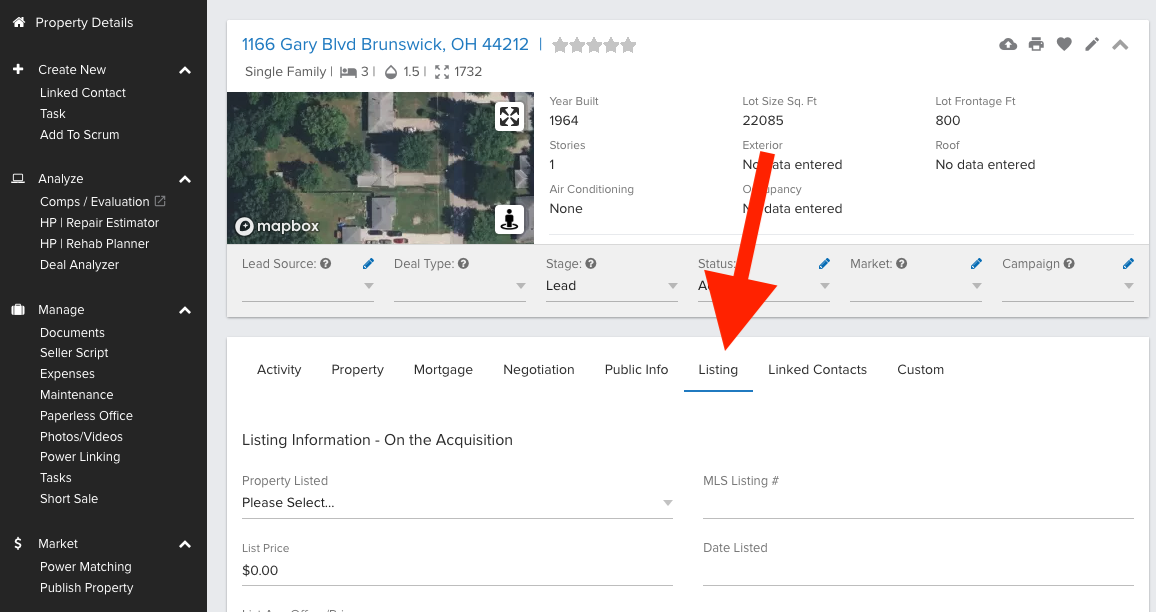Click the cloud upload icon
This screenshot has width=1156, height=612.
click(1008, 44)
